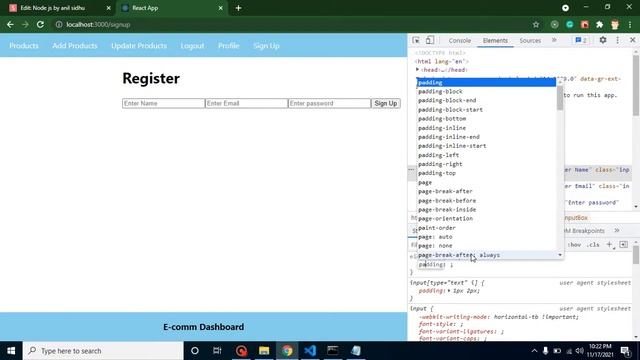Image resolution: width=640 pixels, height=360 pixels.
Task: Toggle the .cls class editor
Action: point(593,244)
